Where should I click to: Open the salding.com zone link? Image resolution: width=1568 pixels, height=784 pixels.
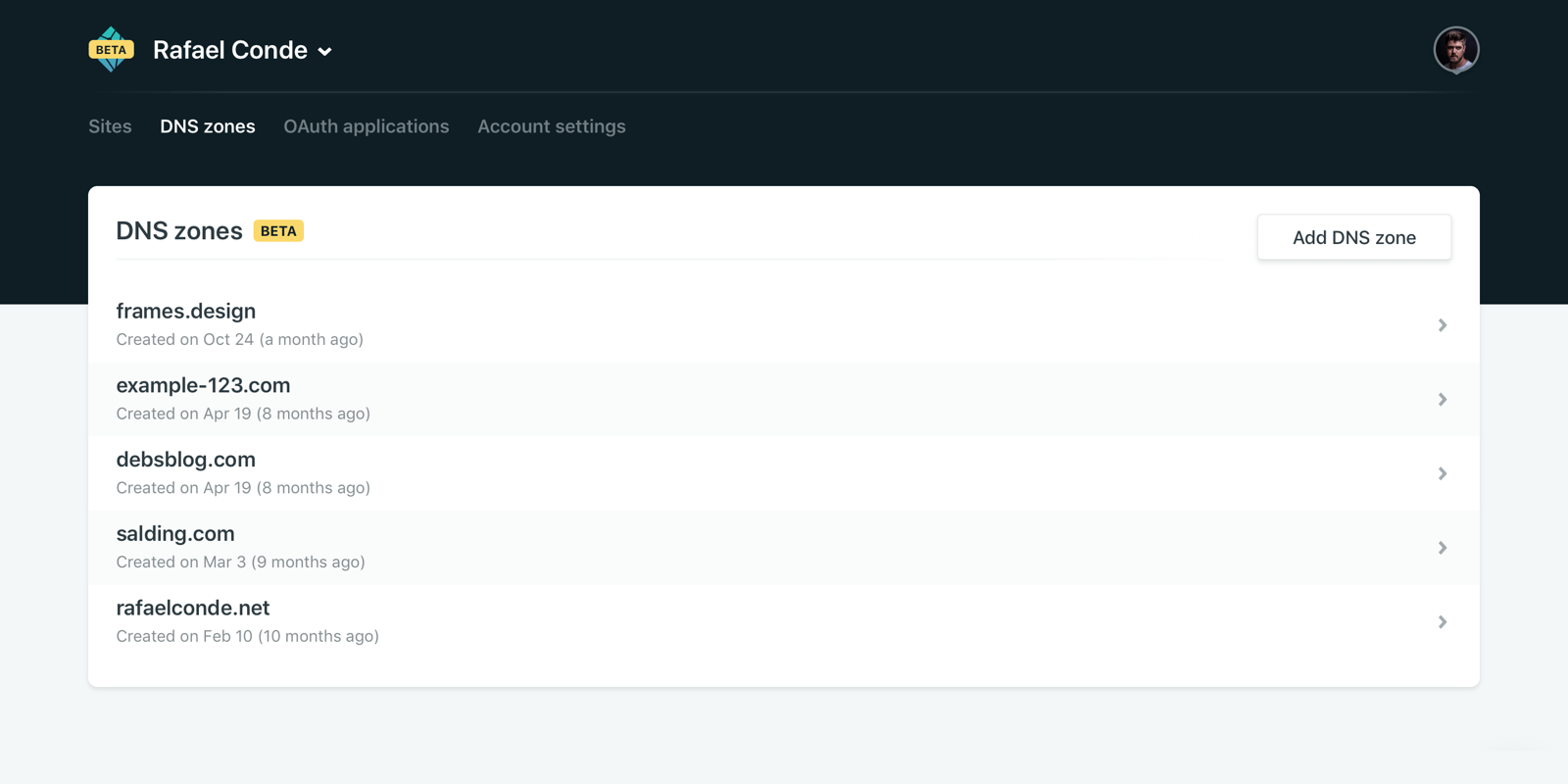point(175,534)
